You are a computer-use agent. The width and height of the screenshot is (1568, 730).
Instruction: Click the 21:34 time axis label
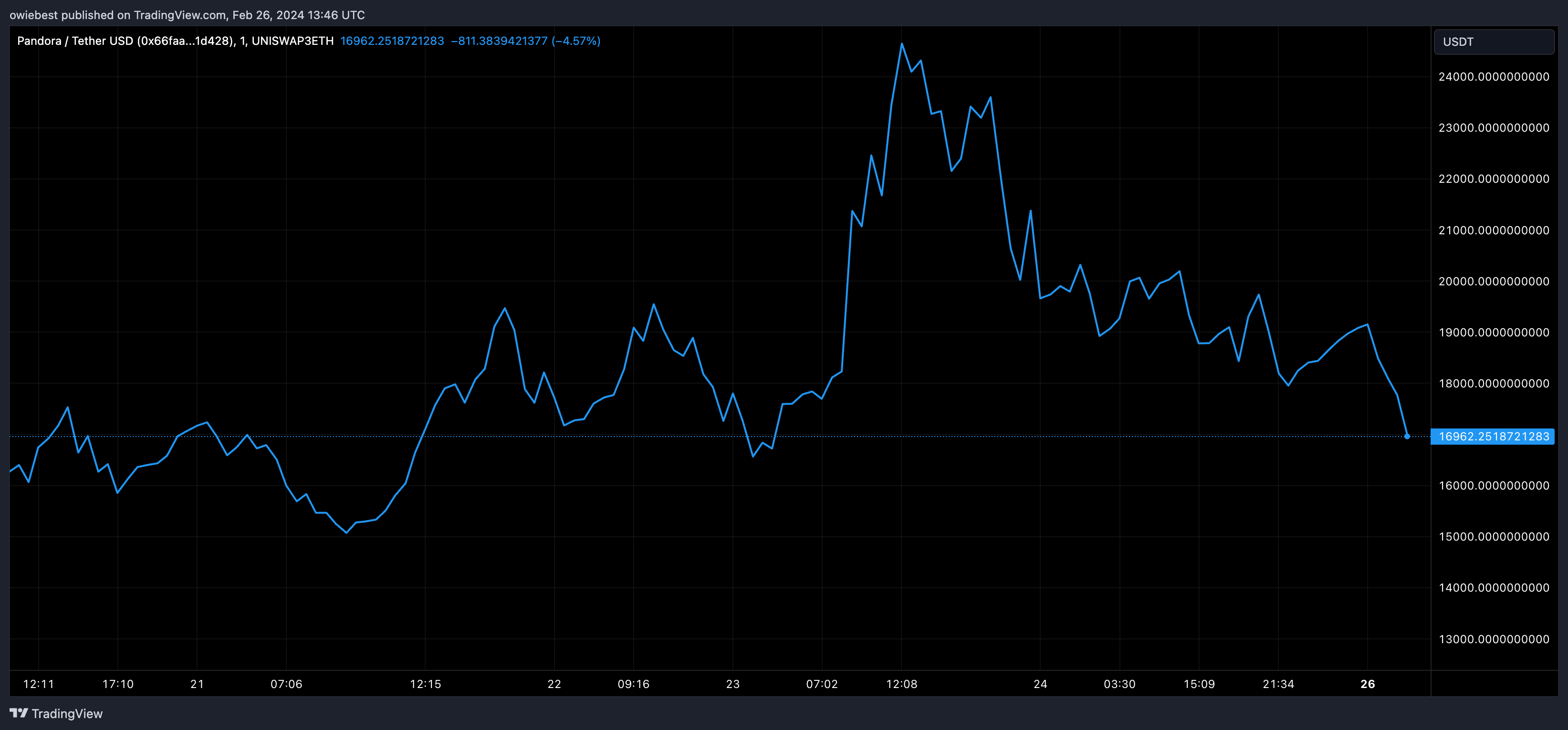[1278, 684]
